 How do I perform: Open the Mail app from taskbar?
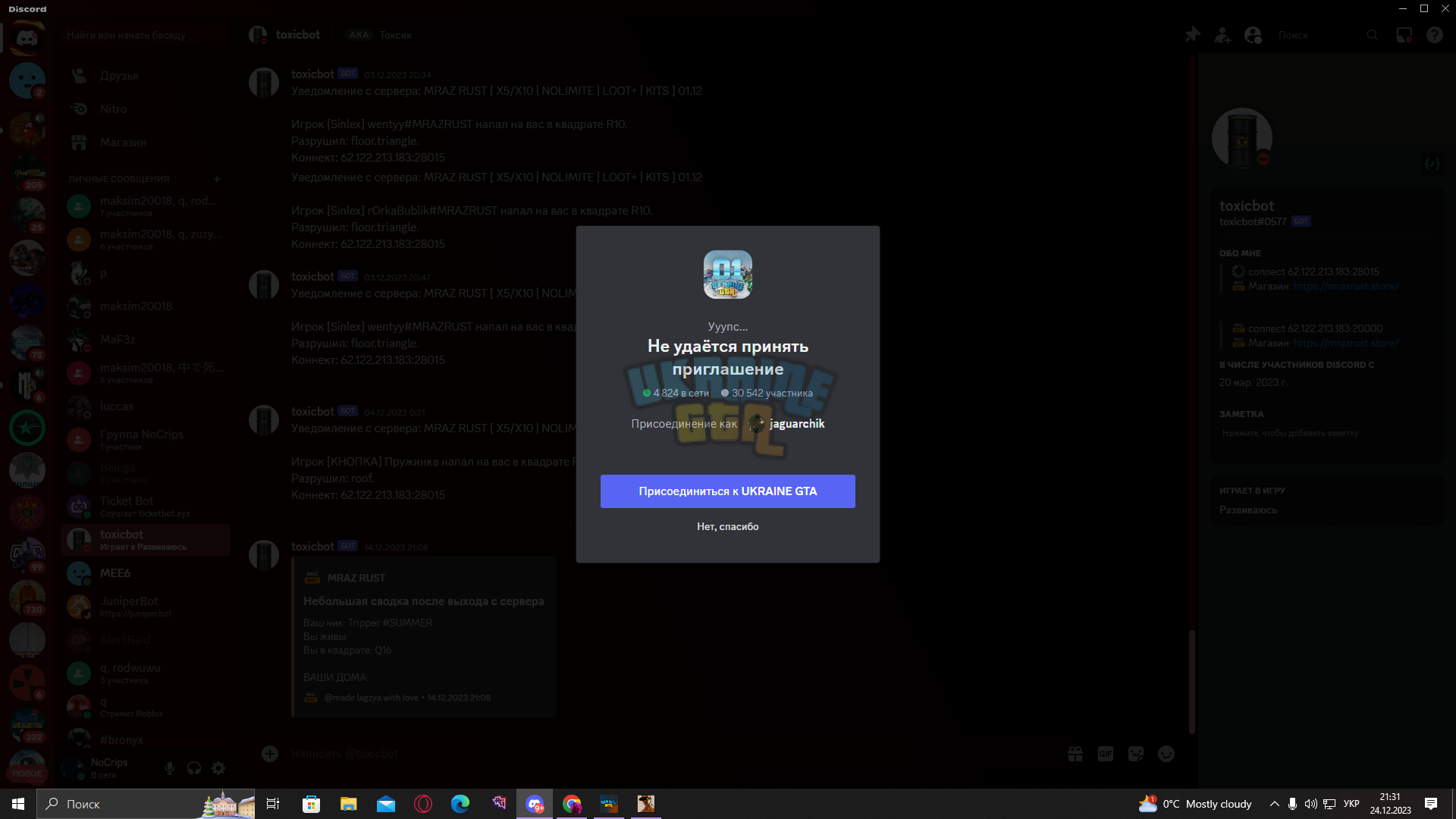tap(385, 804)
